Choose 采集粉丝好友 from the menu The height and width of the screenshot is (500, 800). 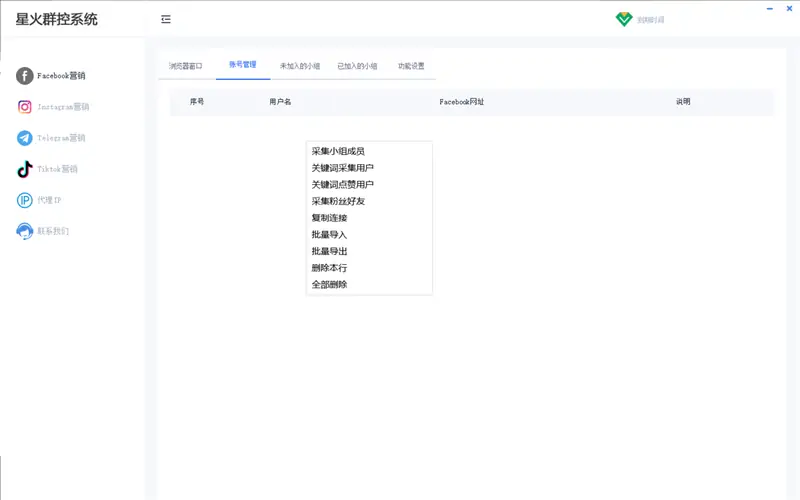pyautogui.click(x=338, y=201)
